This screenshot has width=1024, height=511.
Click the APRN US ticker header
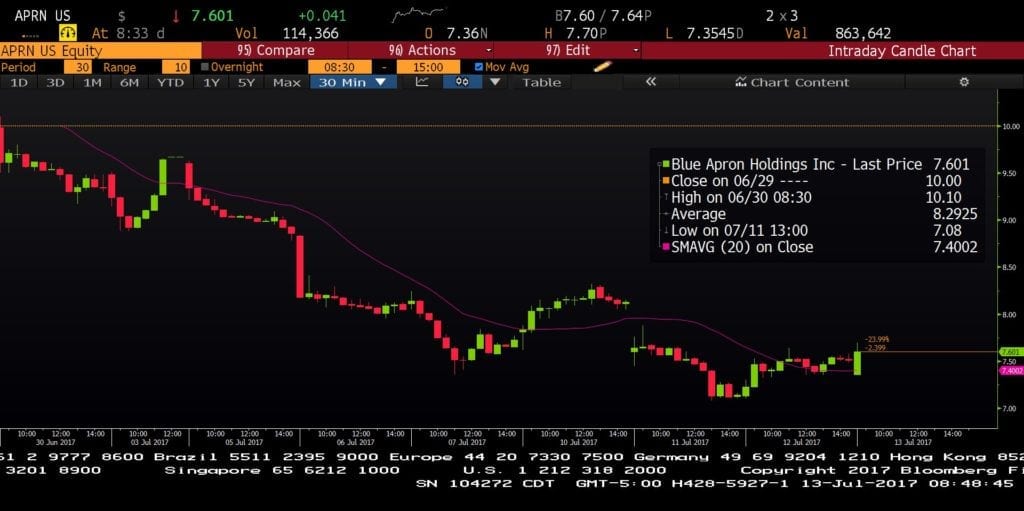43,16
